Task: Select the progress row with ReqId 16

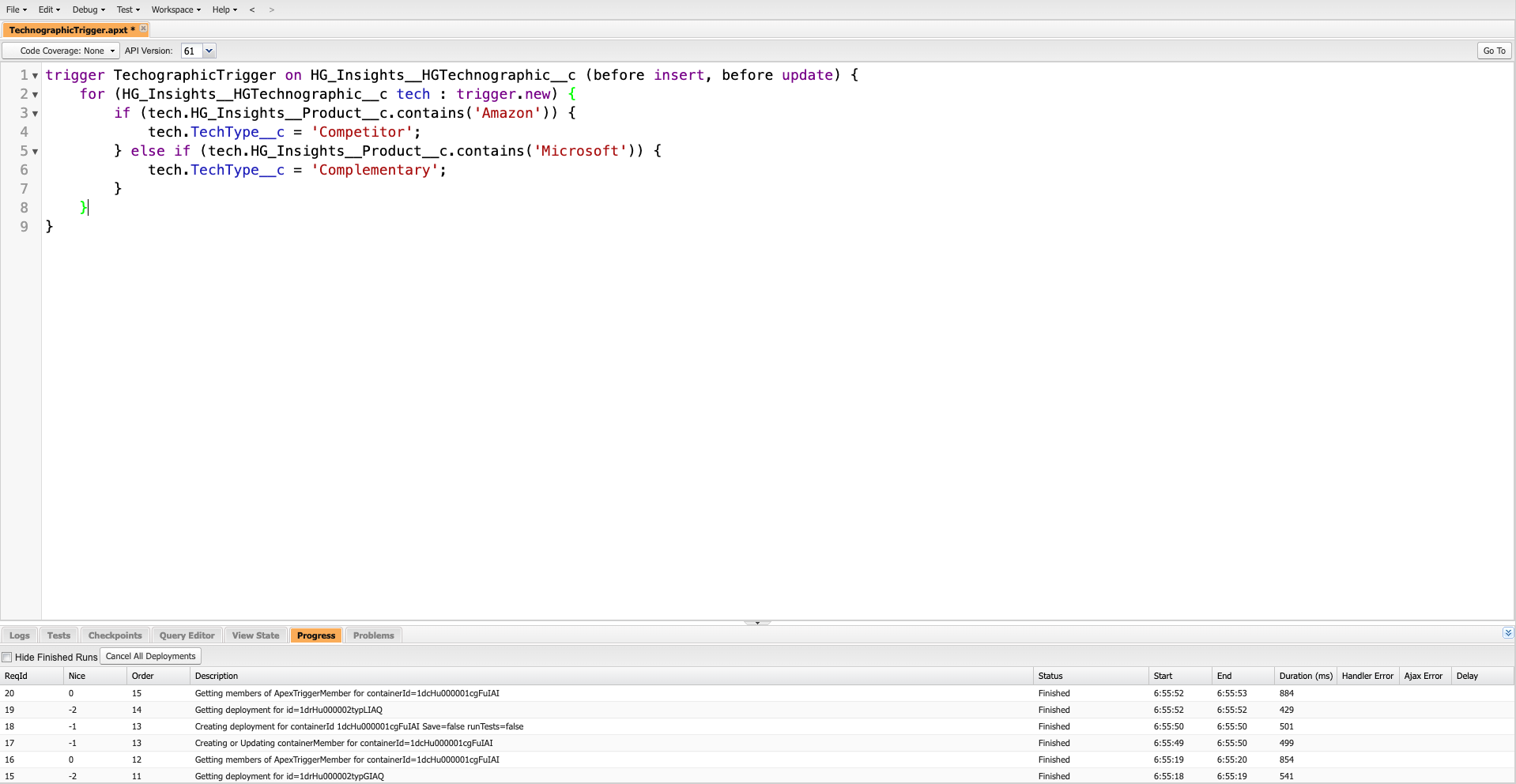Action: click(x=757, y=759)
